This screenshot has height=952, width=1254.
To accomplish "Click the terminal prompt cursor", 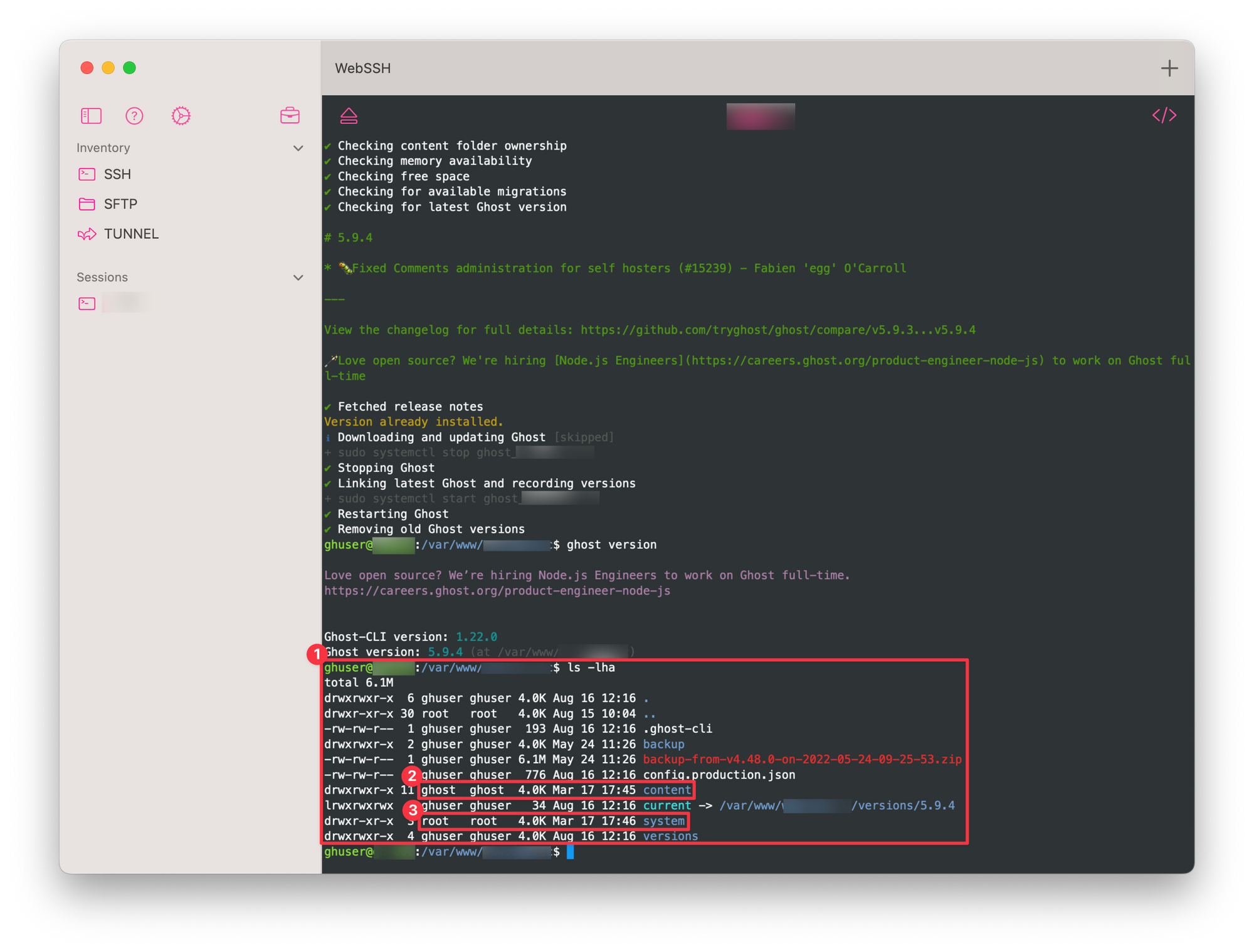I will (x=570, y=852).
